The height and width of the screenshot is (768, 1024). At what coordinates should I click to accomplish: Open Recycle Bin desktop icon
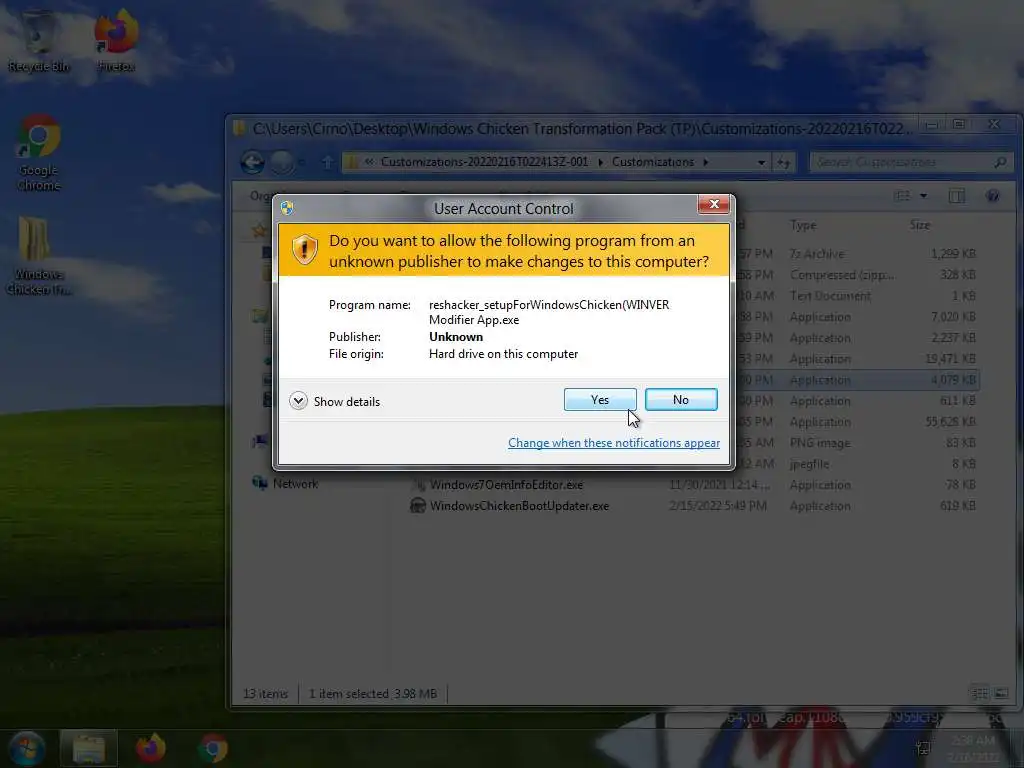39,41
